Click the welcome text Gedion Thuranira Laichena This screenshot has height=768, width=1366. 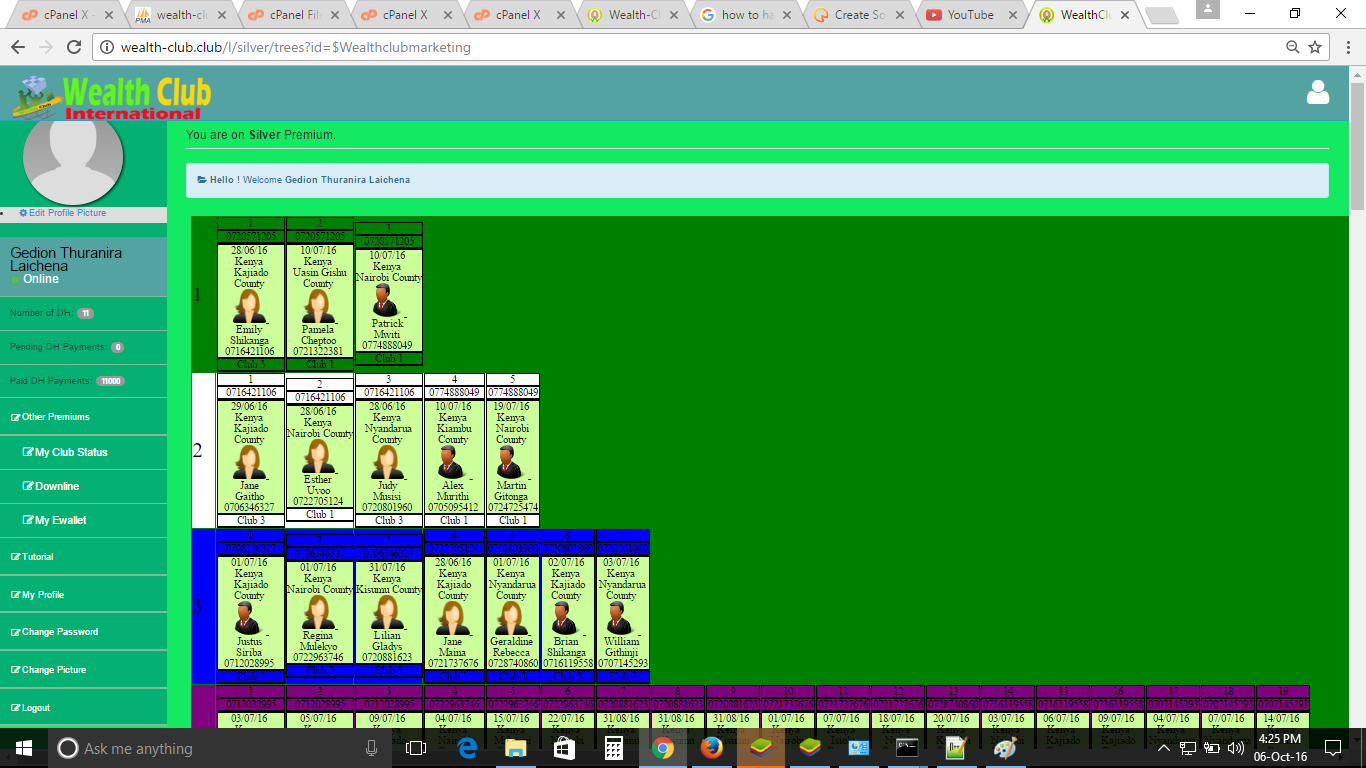click(347, 180)
